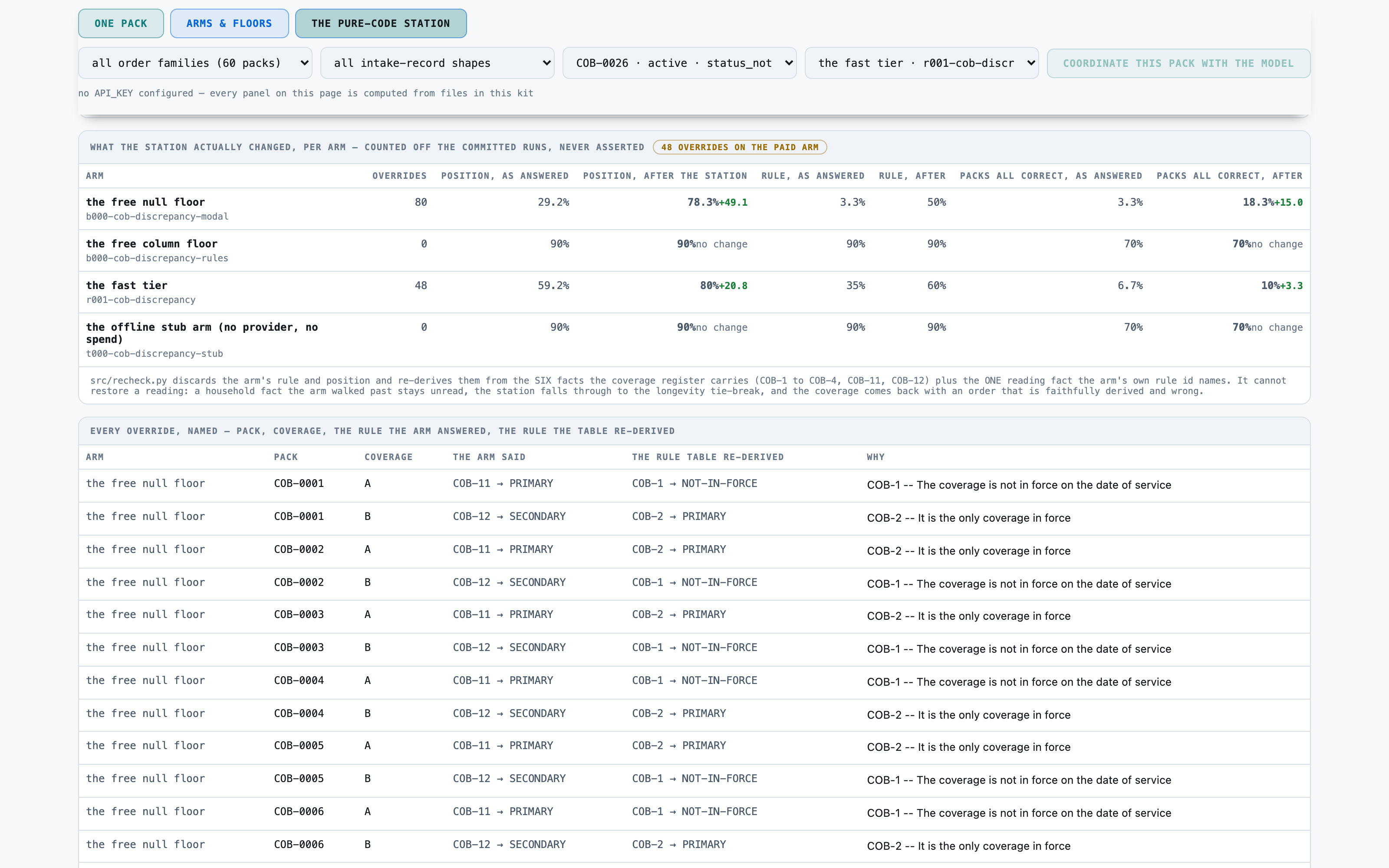Click the RULE, AS ANSWERED column header
1389x868 pixels.
point(813,176)
